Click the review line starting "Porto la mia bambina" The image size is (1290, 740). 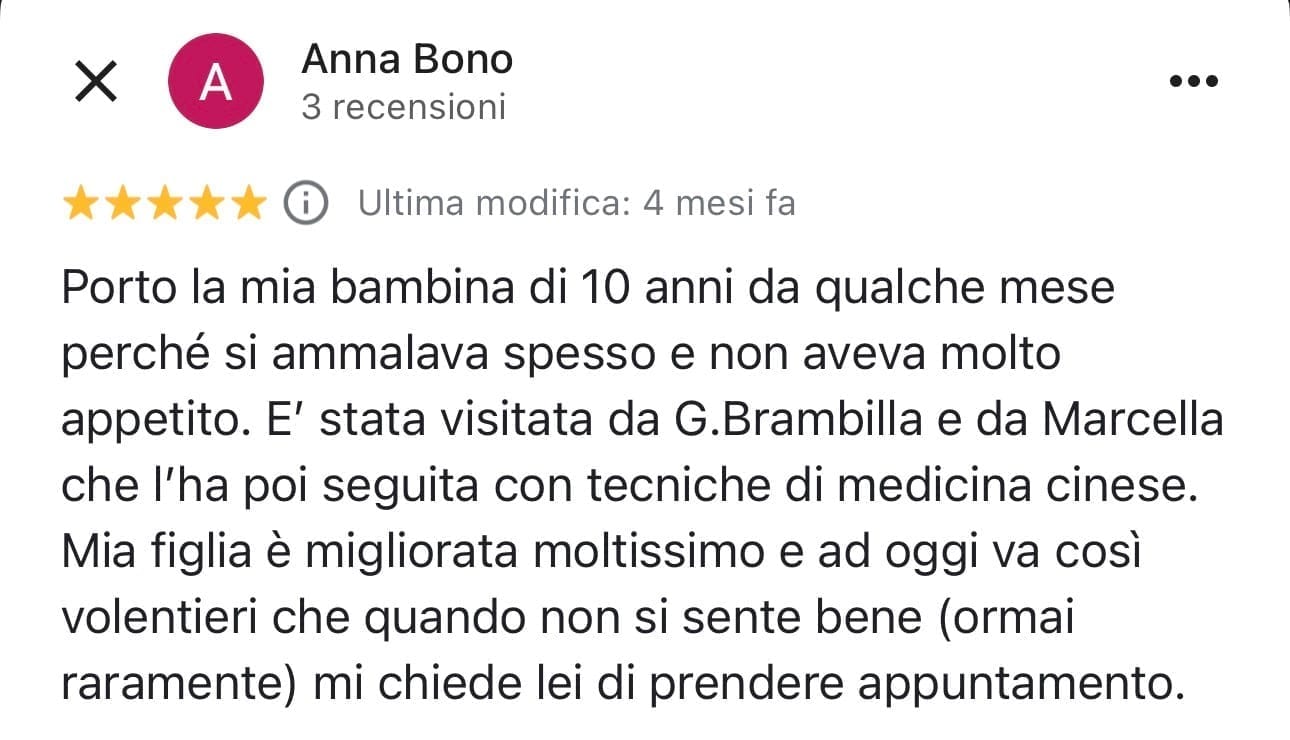tap(588, 290)
